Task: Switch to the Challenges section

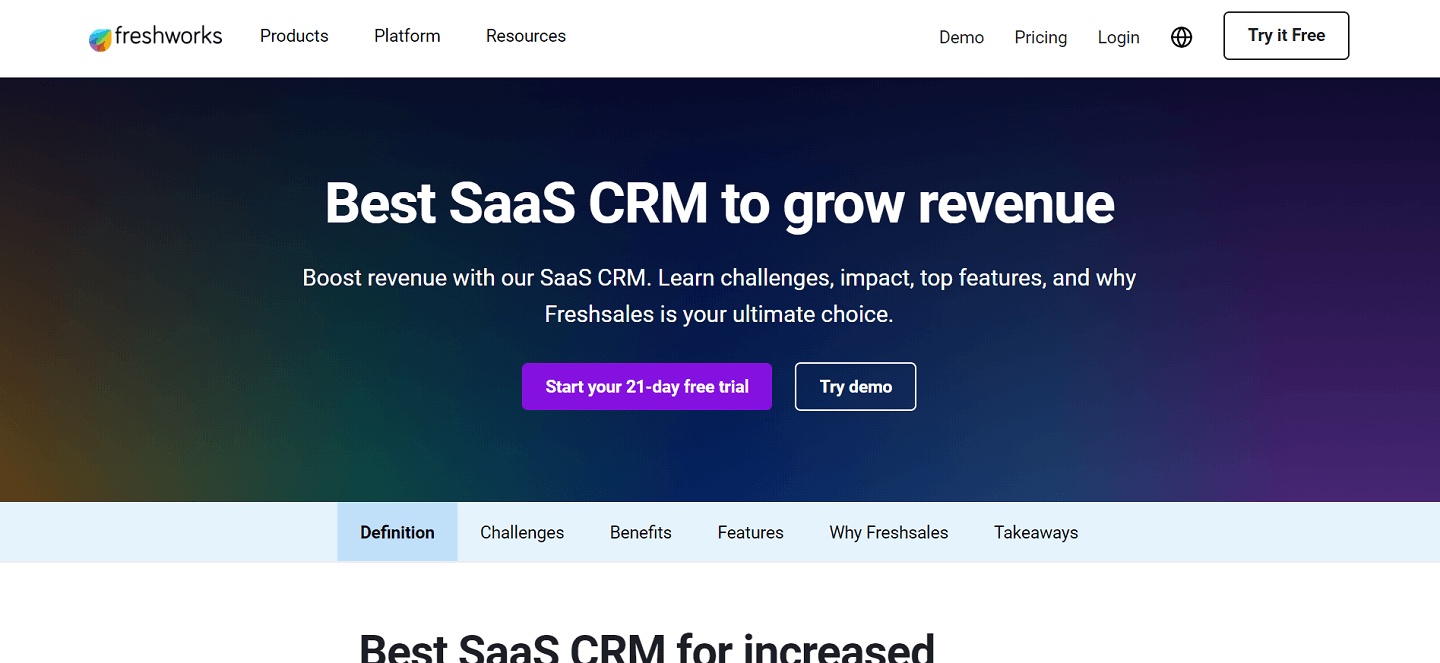Action: 522,532
